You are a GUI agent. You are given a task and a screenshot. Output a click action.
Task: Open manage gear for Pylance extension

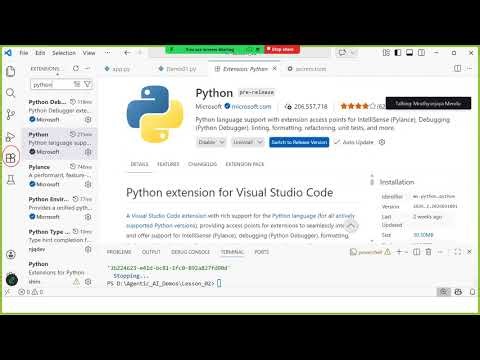(x=88, y=184)
